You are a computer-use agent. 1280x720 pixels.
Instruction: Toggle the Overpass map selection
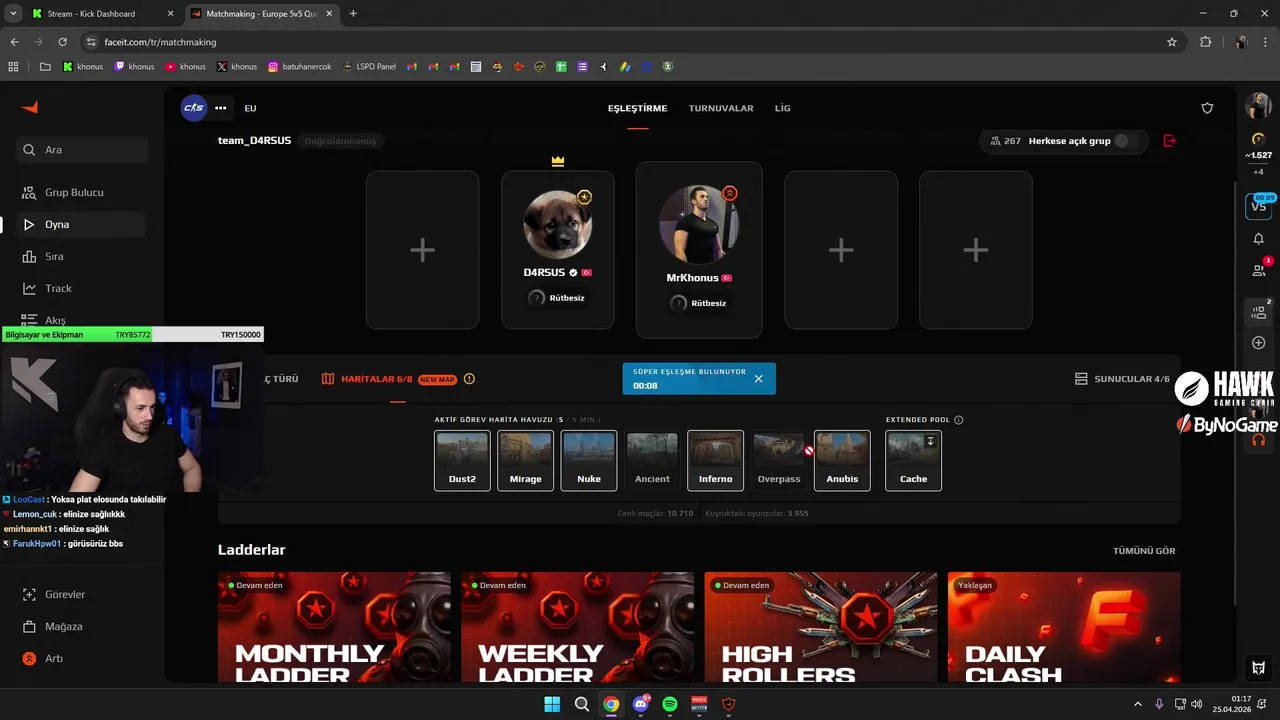pos(779,460)
